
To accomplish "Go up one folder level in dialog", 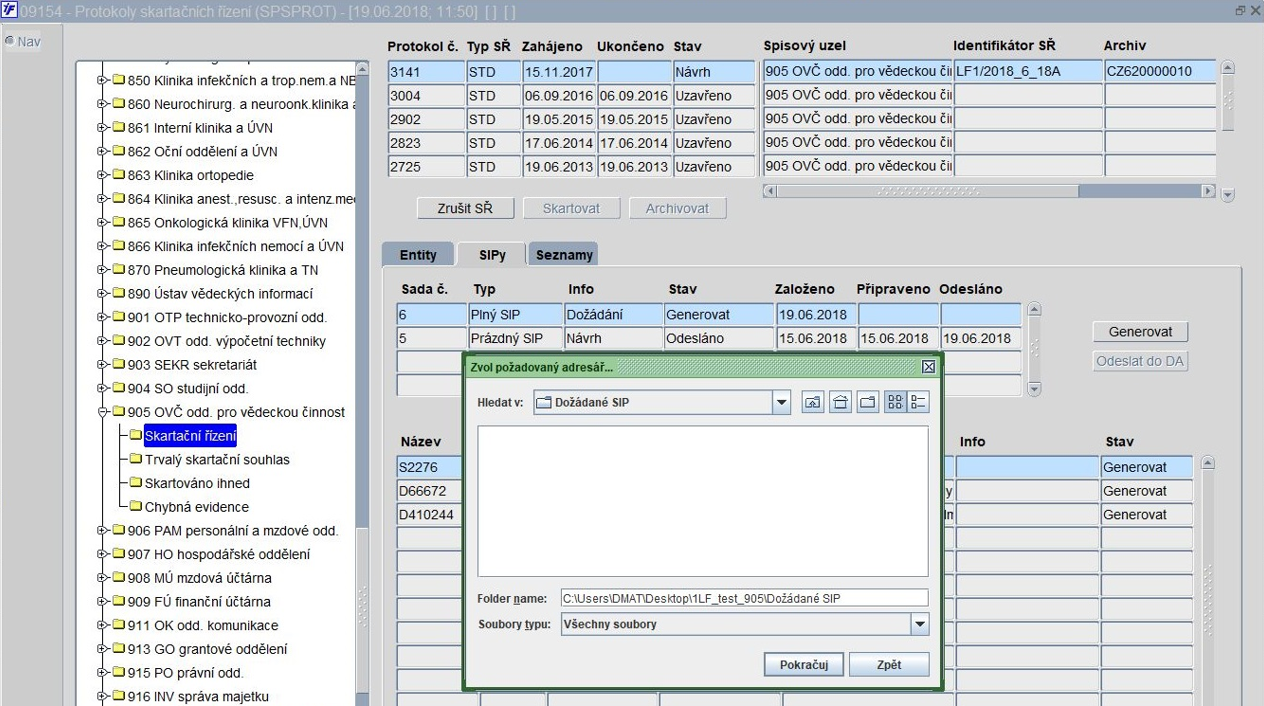I will [813, 402].
